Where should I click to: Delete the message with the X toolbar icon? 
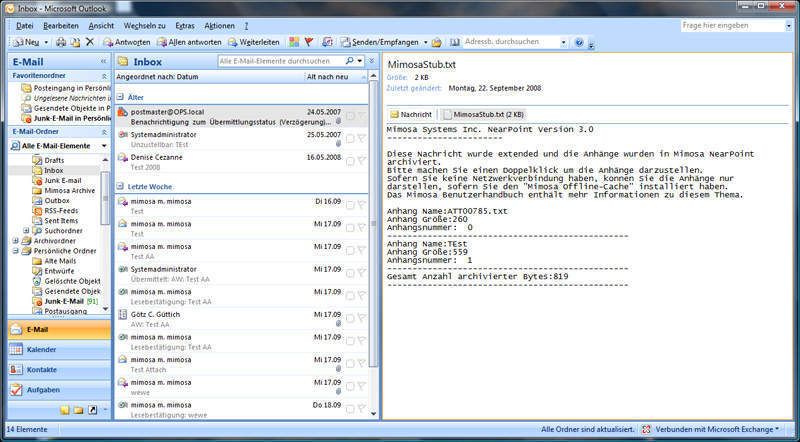coord(90,42)
